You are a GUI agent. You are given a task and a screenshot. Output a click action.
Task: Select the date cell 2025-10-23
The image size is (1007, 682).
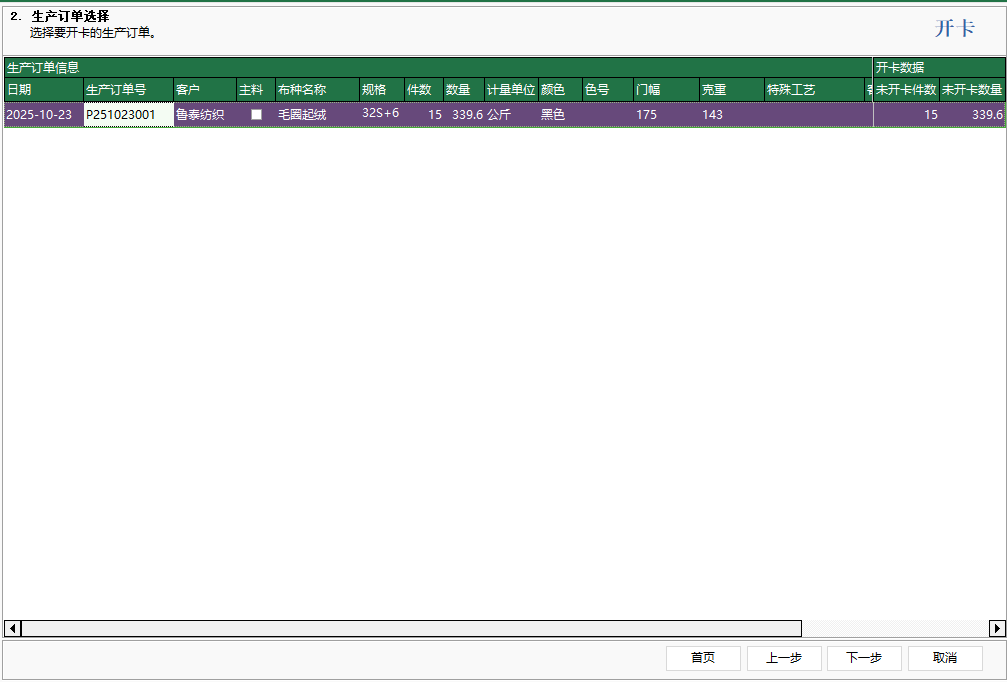point(42,115)
